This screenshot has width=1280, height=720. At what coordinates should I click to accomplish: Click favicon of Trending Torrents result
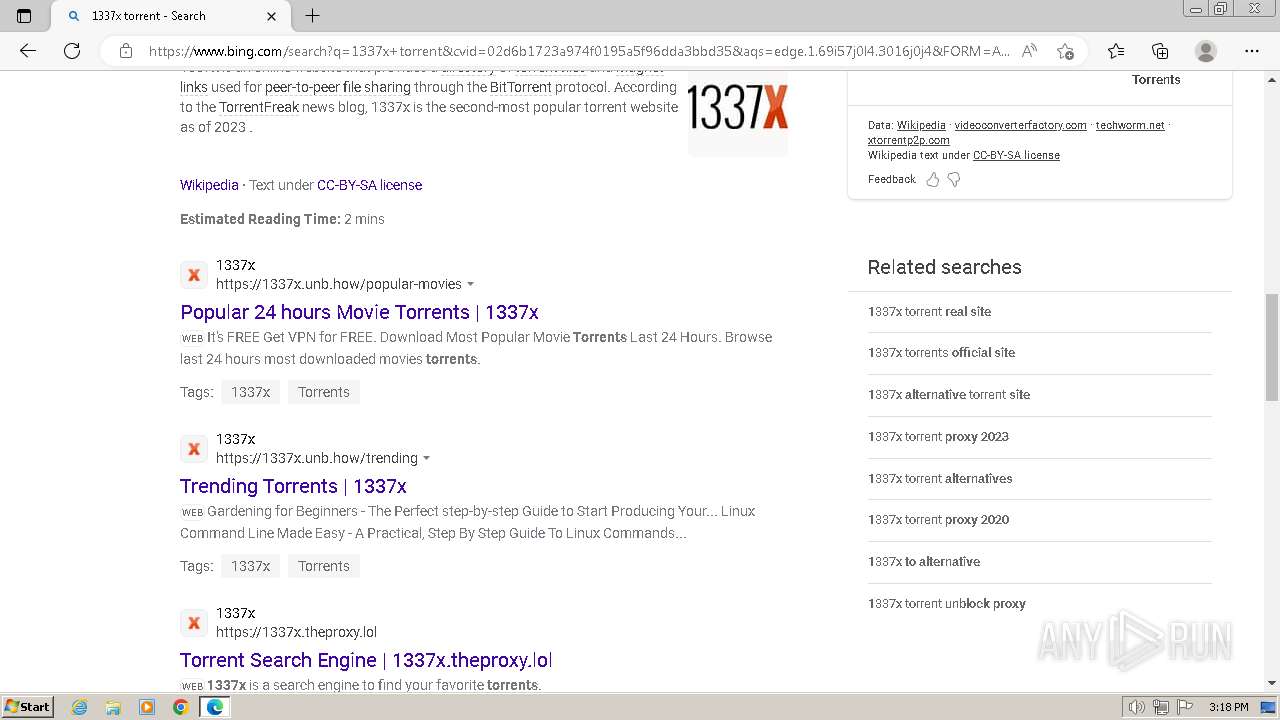[x=194, y=449]
